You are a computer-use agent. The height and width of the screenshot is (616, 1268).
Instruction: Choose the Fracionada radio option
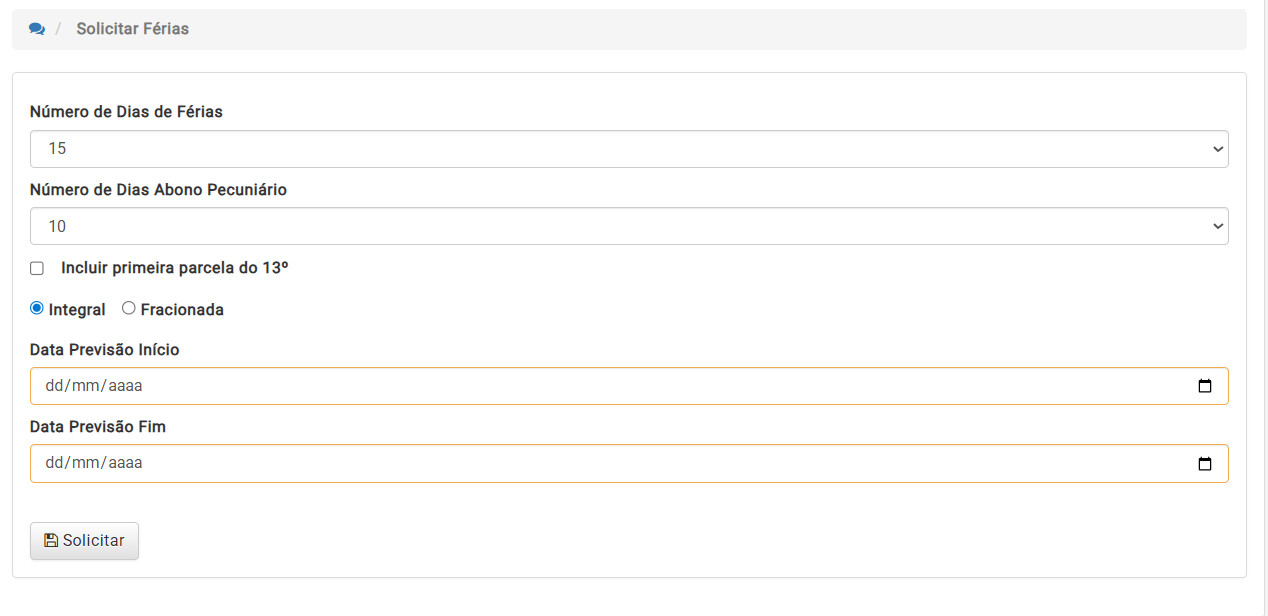[x=129, y=308]
